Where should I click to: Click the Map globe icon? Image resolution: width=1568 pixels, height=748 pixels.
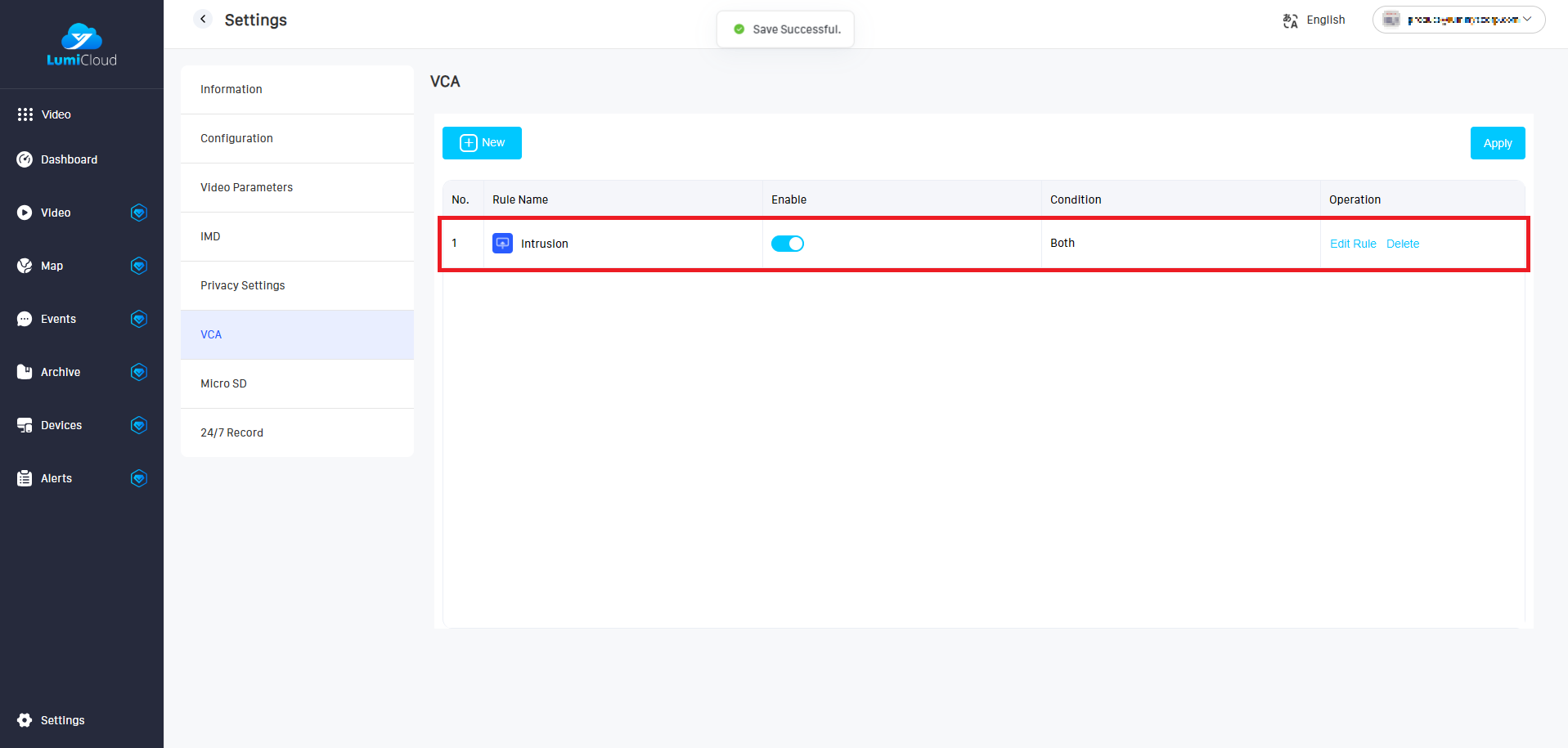[25, 266]
